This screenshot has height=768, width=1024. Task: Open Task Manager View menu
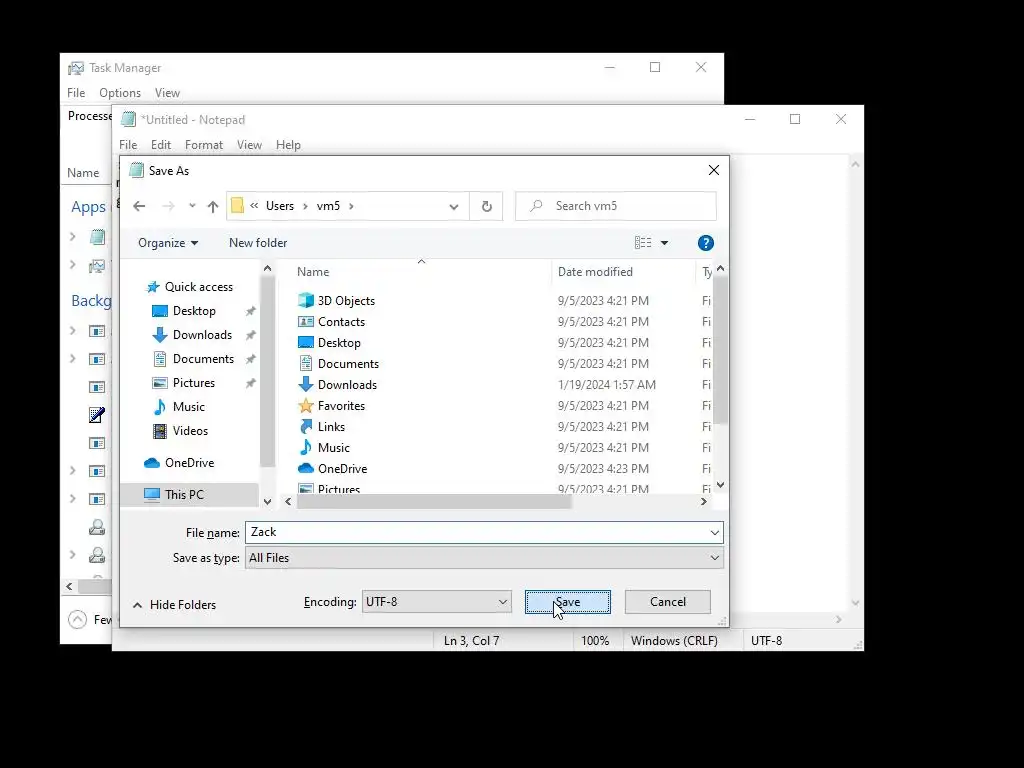click(167, 93)
